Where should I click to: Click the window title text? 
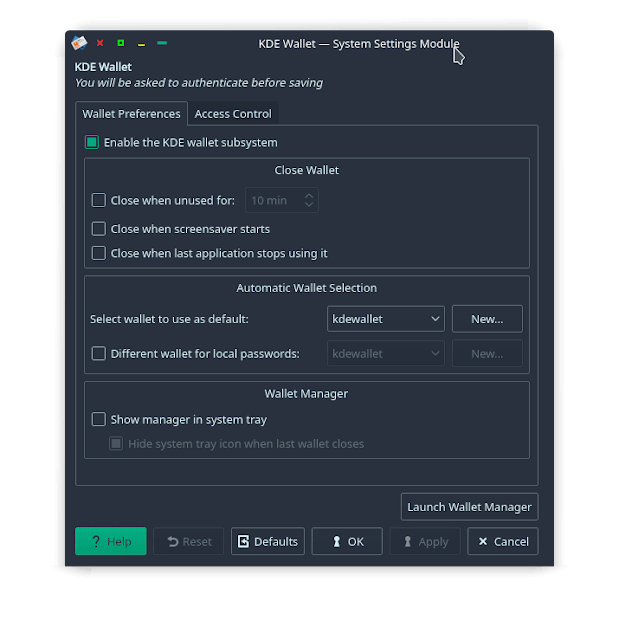click(359, 44)
